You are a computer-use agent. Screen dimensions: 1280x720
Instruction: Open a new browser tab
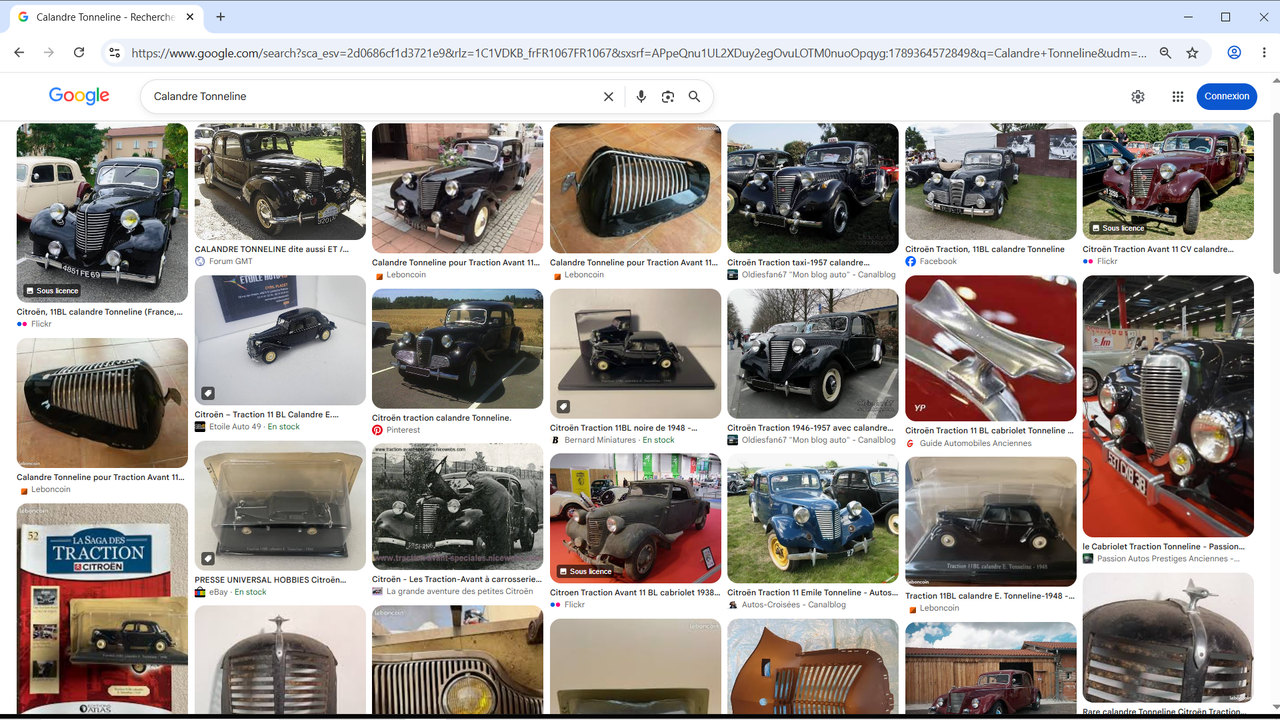(x=220, y=17)
